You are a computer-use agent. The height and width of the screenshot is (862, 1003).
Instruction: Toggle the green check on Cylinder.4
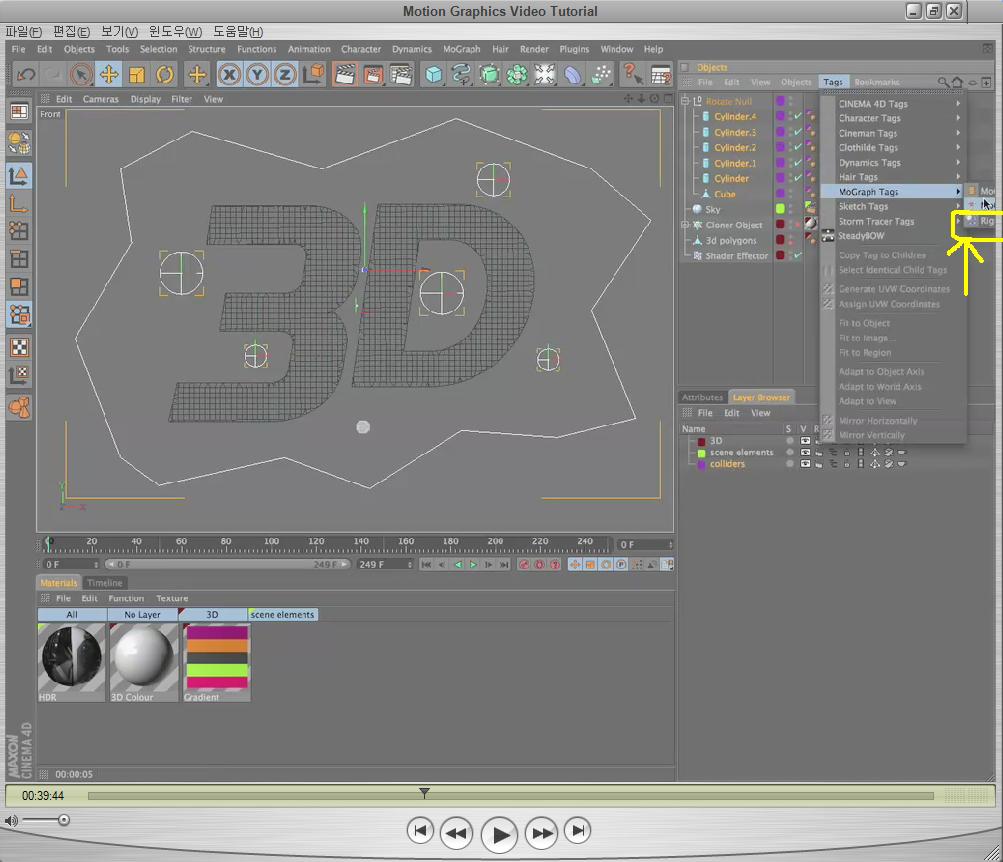click(x=798, y=116)
